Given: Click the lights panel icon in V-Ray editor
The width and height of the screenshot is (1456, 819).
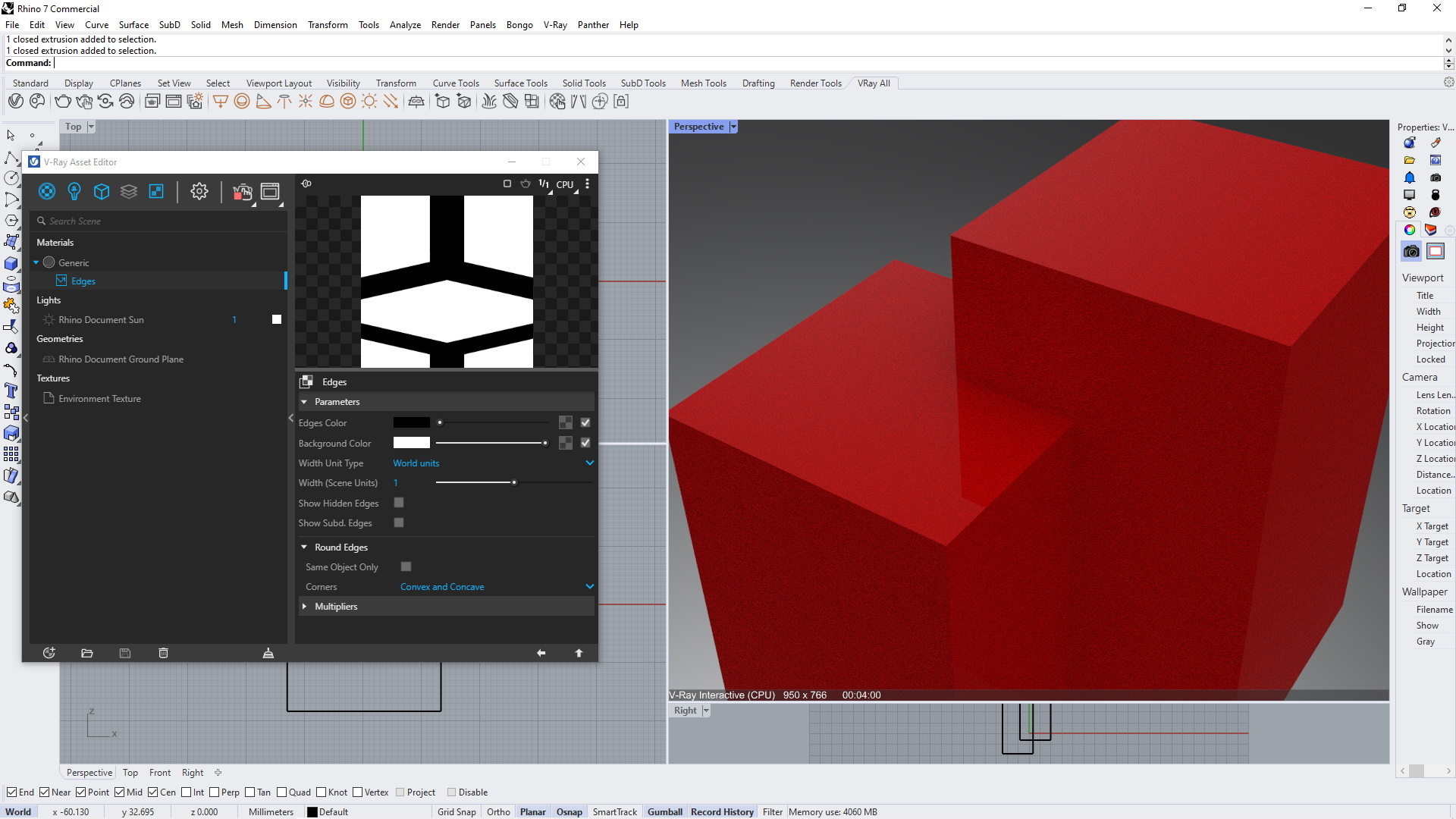Looking at the screenshot, I should pyautogui.click(x=74, y=191).
